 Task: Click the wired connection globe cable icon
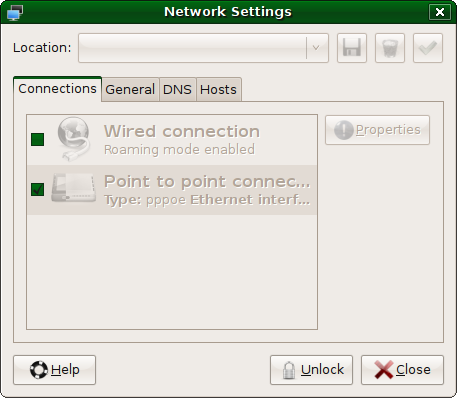tap(73, 139)
